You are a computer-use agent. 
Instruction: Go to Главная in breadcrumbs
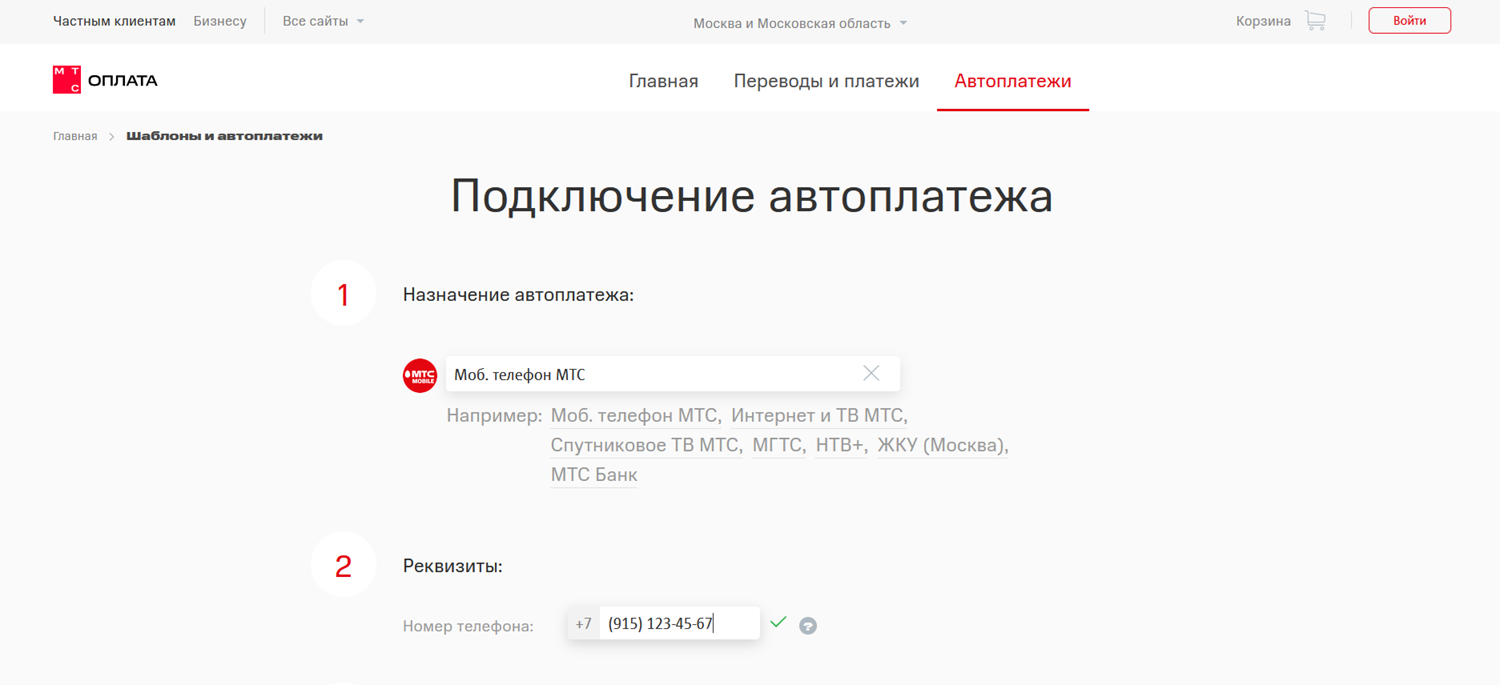pos(75,136)
